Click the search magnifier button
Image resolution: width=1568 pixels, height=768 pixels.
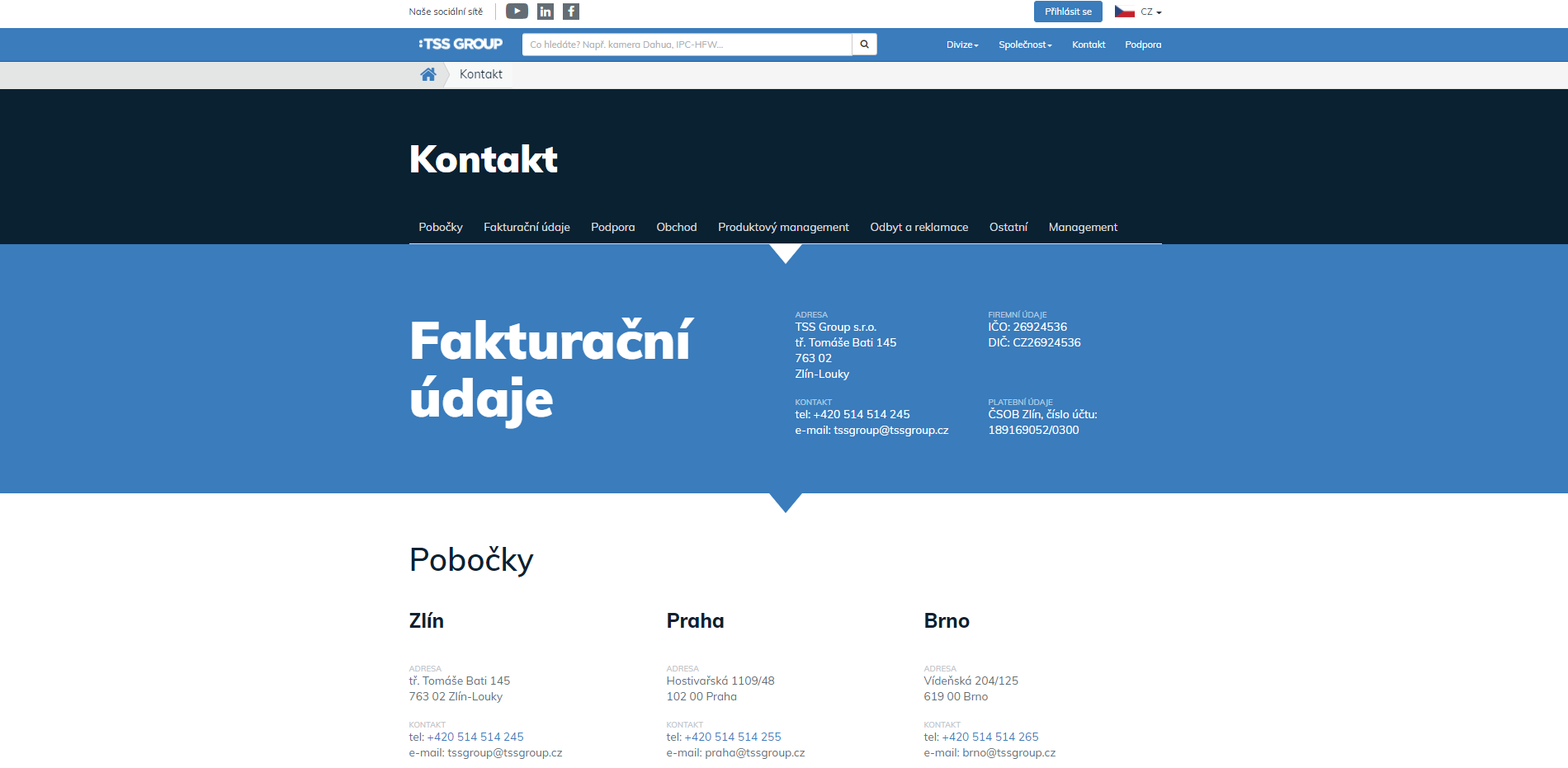coord(864,45)
